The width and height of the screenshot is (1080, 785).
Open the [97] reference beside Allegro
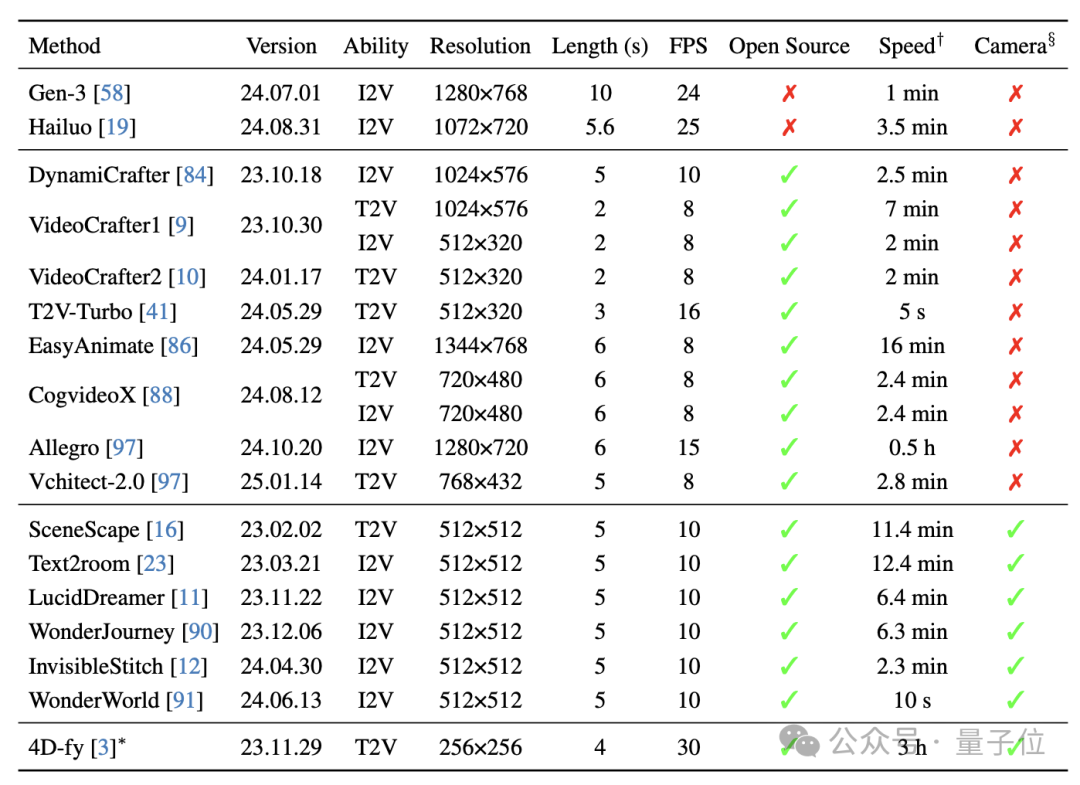point(125,448)
